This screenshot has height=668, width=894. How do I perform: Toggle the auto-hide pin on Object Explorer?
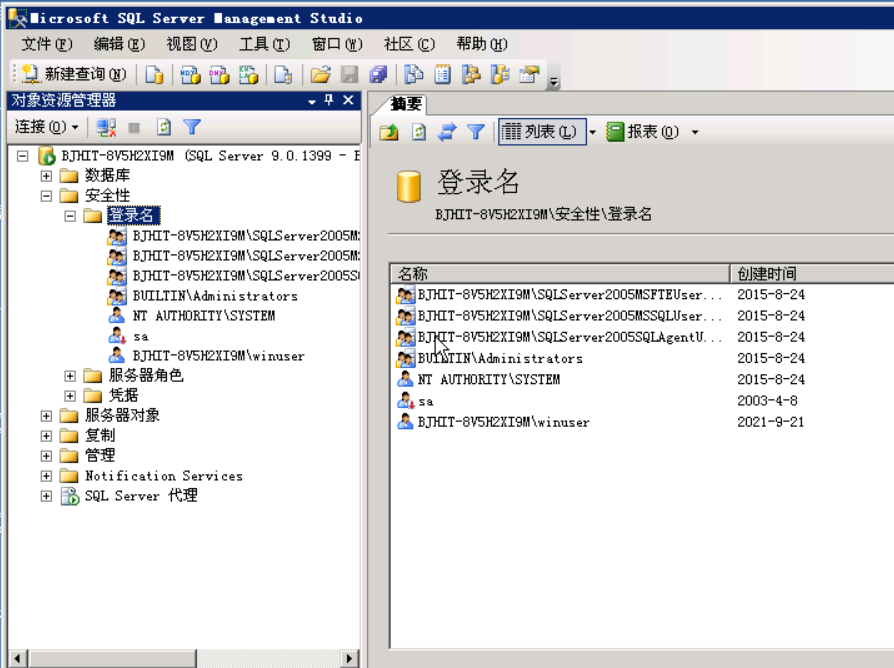click(x=329, y=100)
